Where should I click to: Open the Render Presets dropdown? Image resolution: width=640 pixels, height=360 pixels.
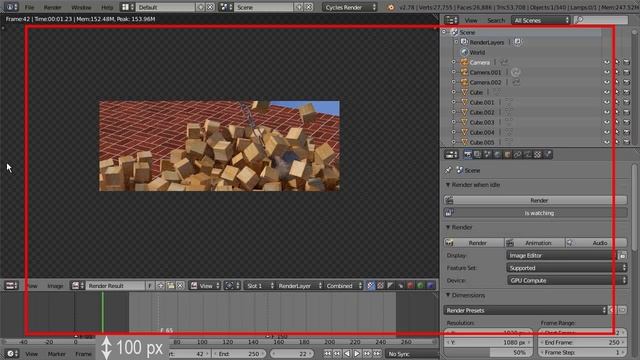[x=525, y=311]
